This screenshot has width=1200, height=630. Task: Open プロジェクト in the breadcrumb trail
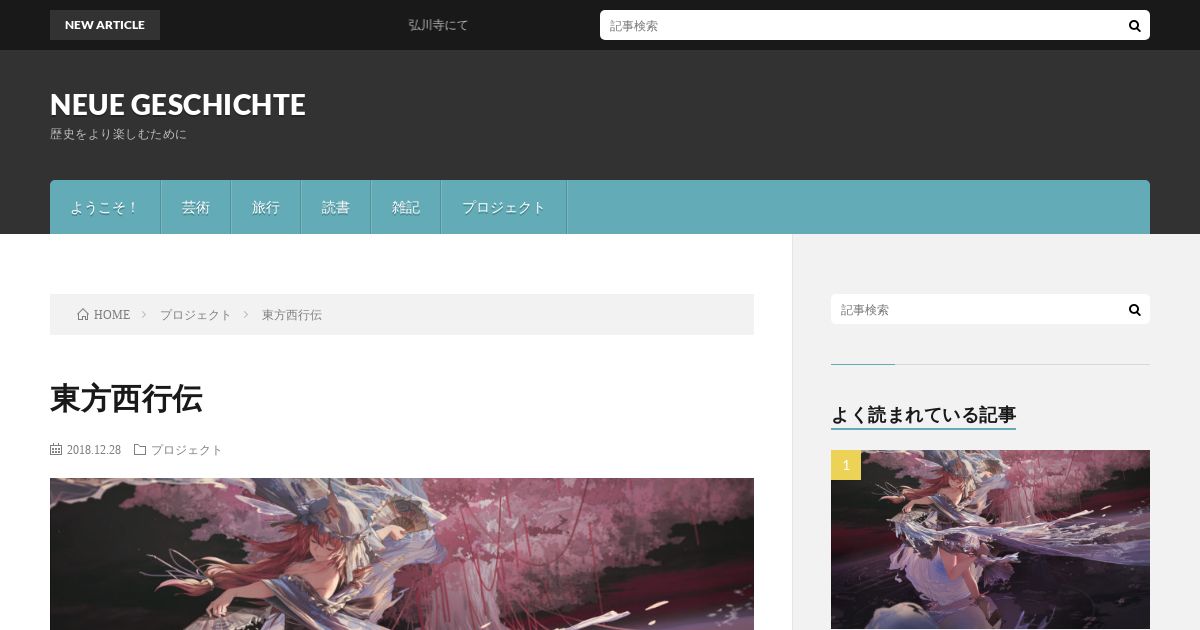196,314
